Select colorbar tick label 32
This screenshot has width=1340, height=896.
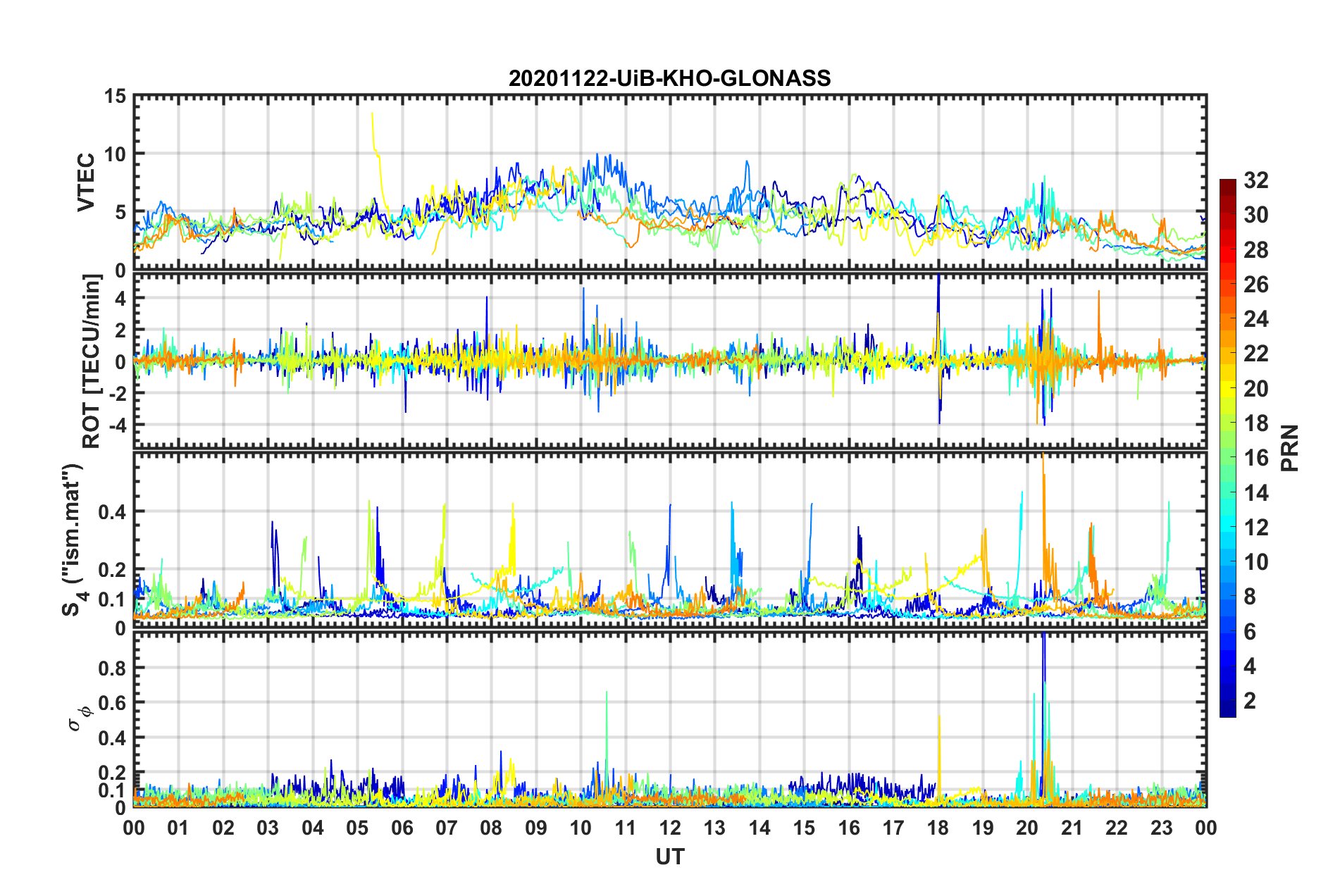pos(1255,180)
